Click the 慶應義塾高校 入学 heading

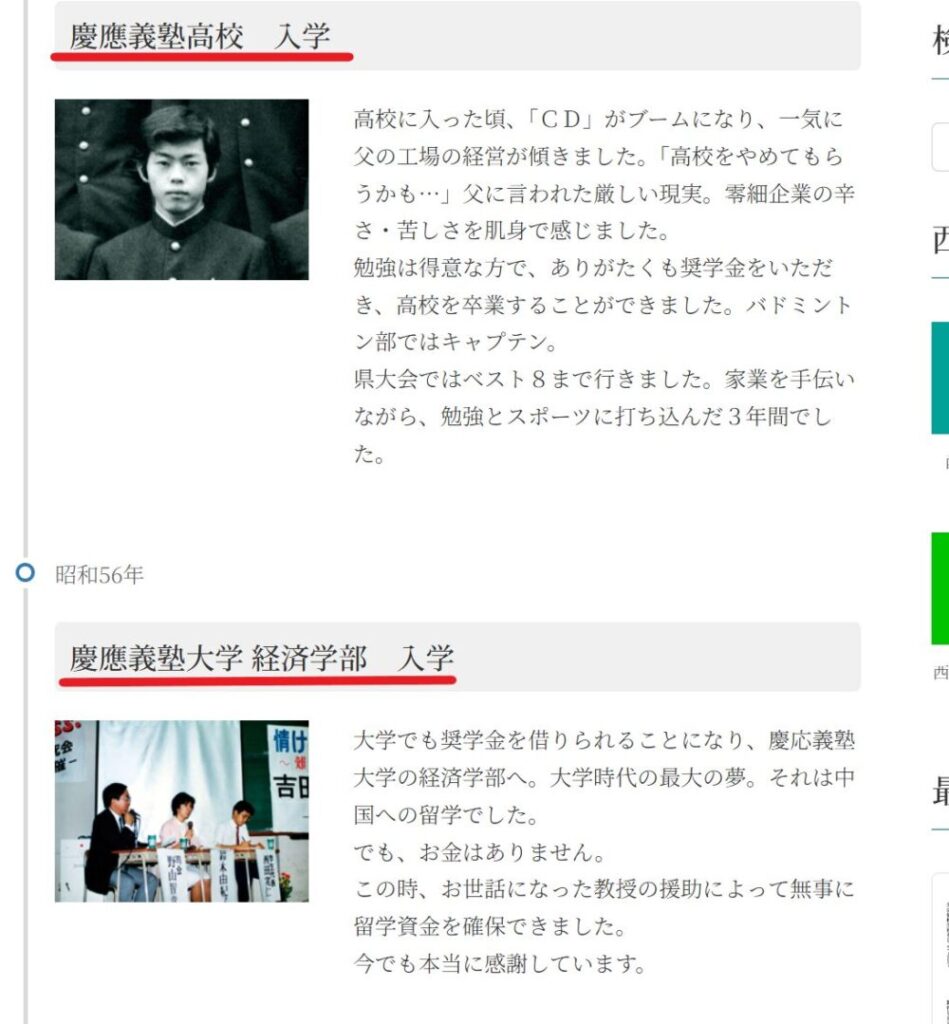[200, 36]
